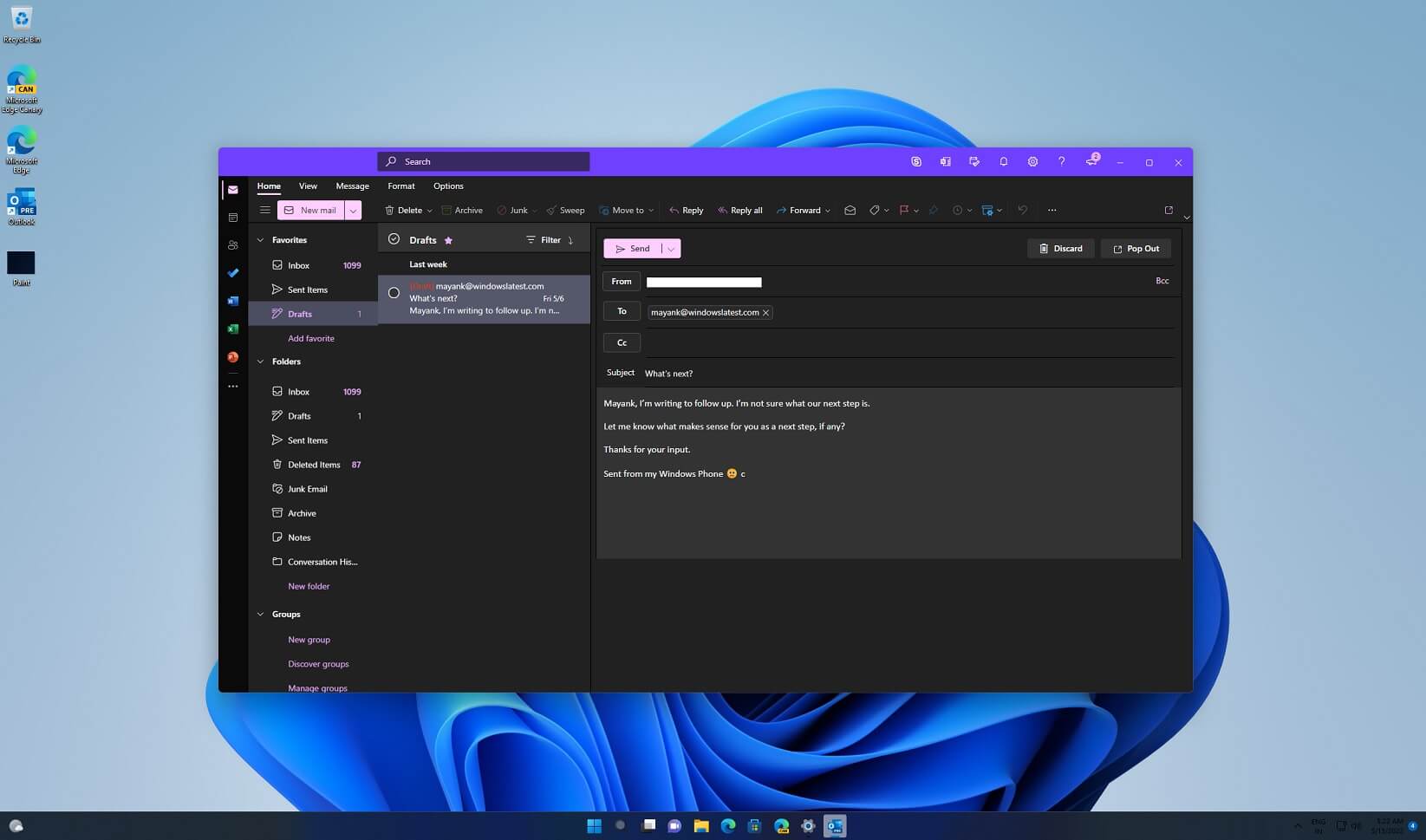
Task: Open the People app in the sidebar
Action: point(232,245)
